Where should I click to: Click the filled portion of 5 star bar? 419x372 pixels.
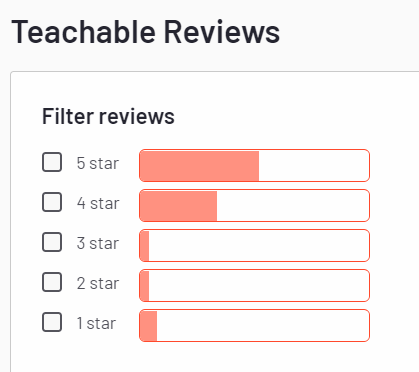click(x=199, y=166)
